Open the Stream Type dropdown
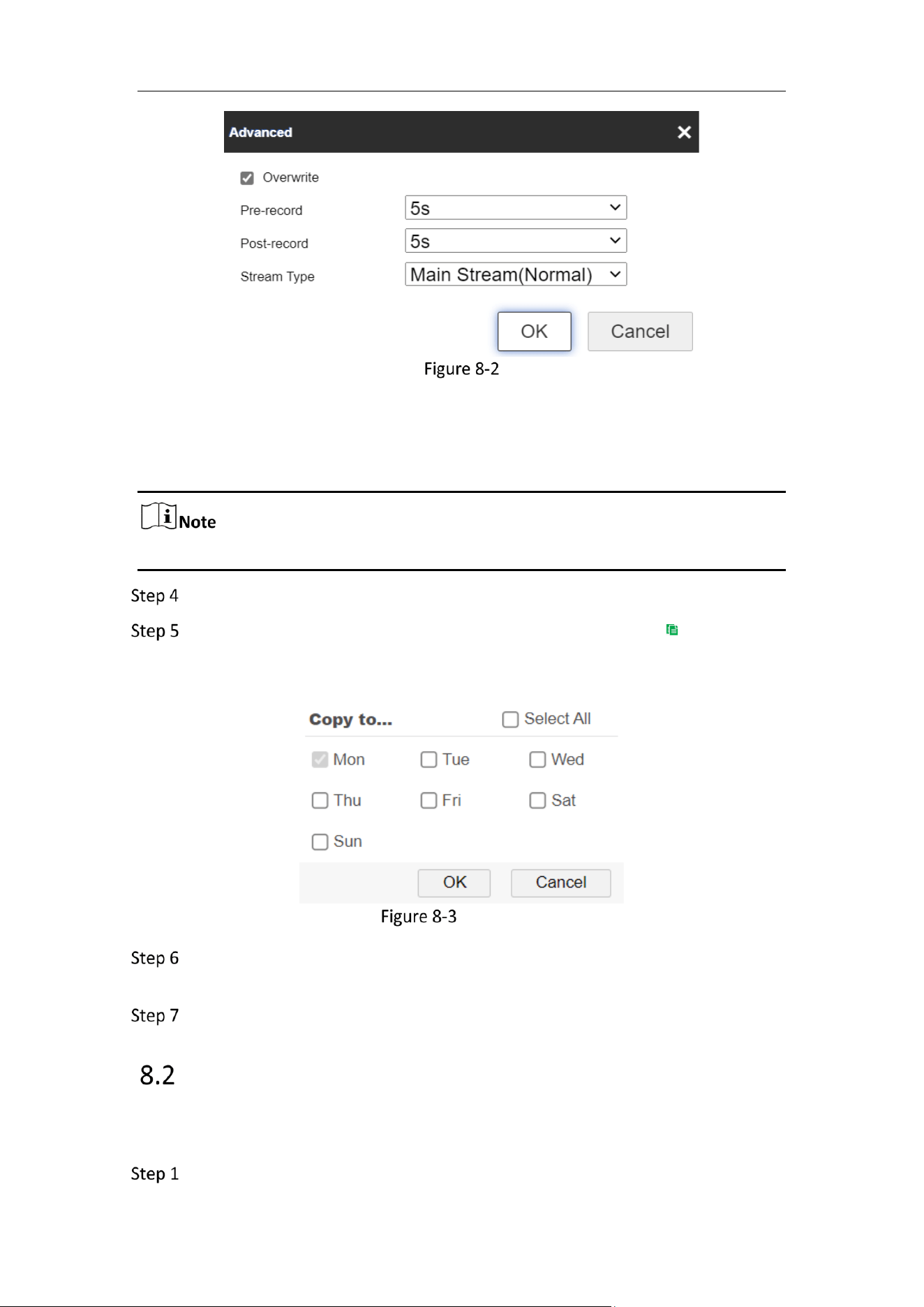924x1307 pixels. click(x=516, y=274)
